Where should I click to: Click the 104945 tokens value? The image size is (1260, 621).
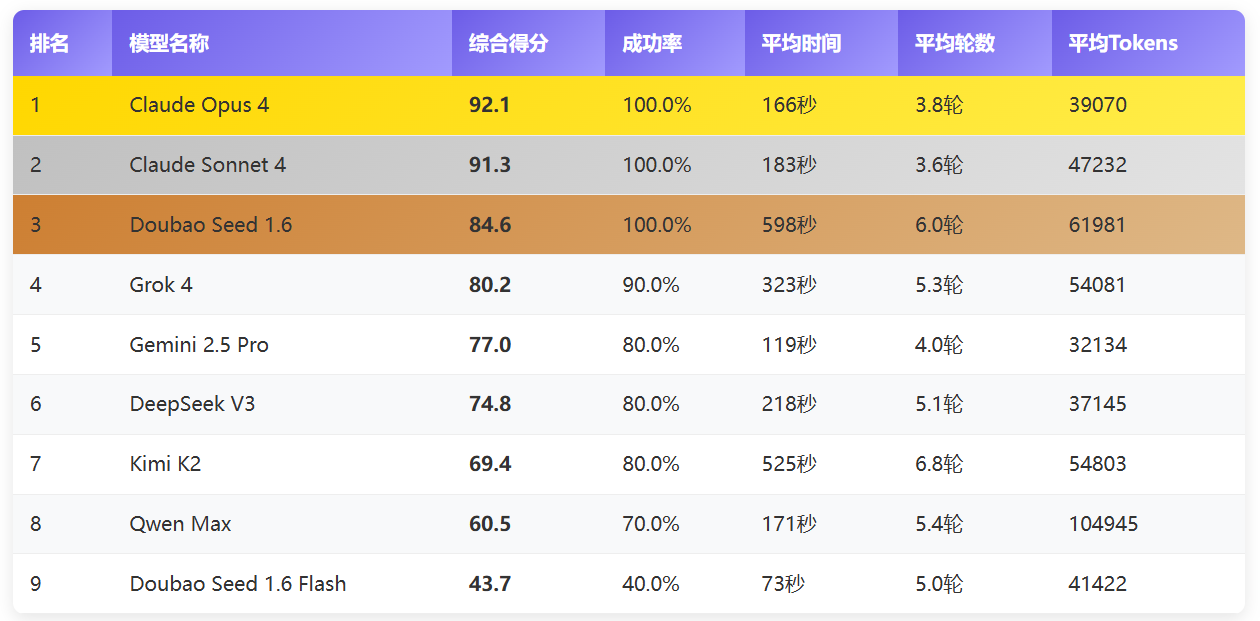1103,524
